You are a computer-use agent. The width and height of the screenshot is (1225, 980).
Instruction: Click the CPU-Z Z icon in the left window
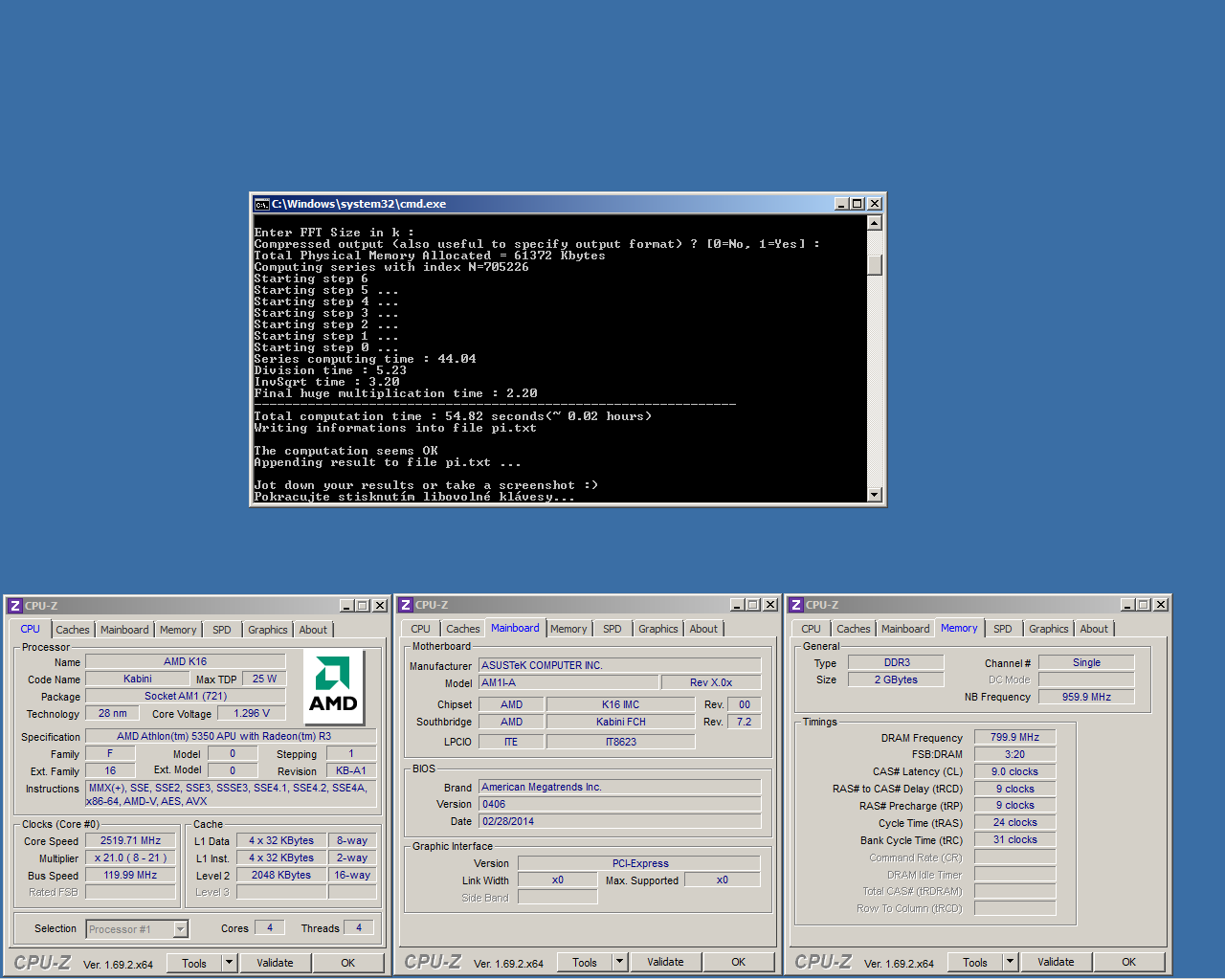(x=14, y=606)
